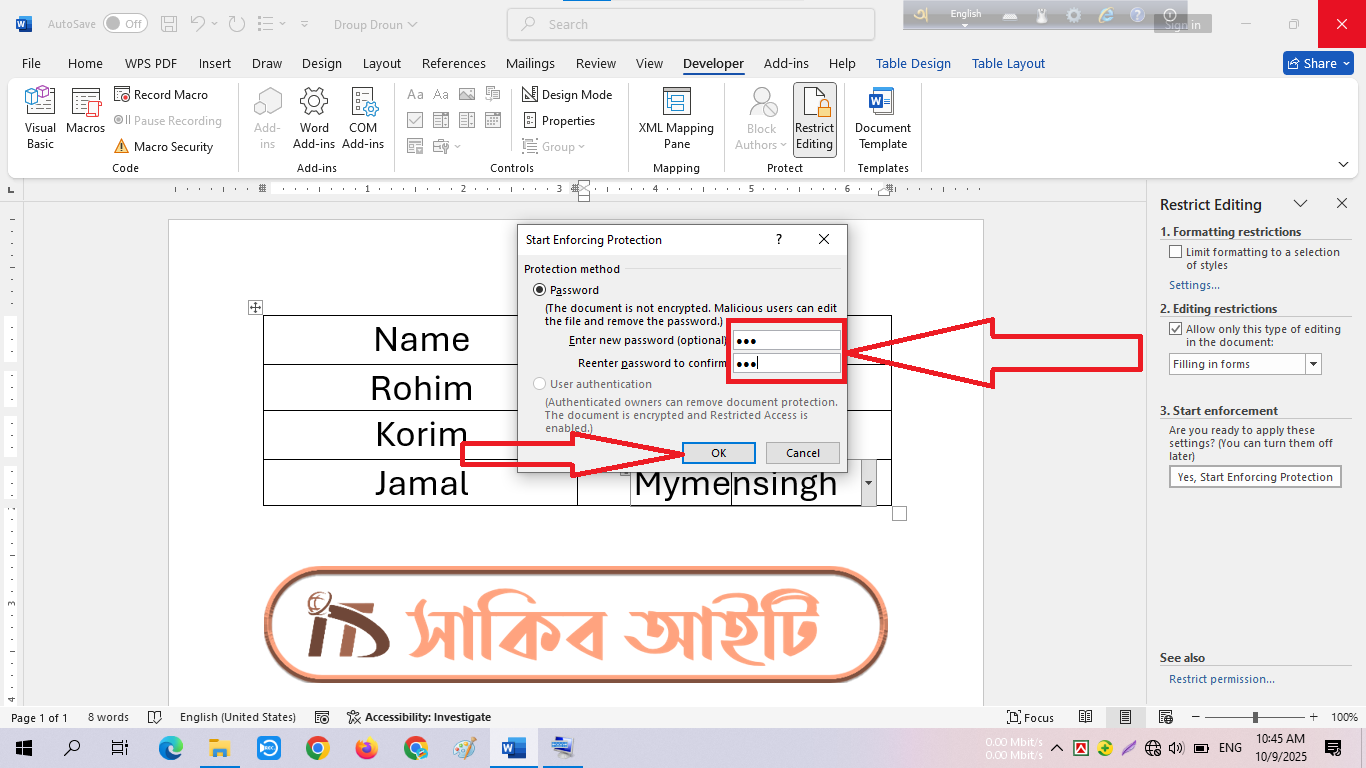The width and height of the screenshot is (1366, 768).
Task: Toggle Design Mode in Controls
Action: coord(567,95)
